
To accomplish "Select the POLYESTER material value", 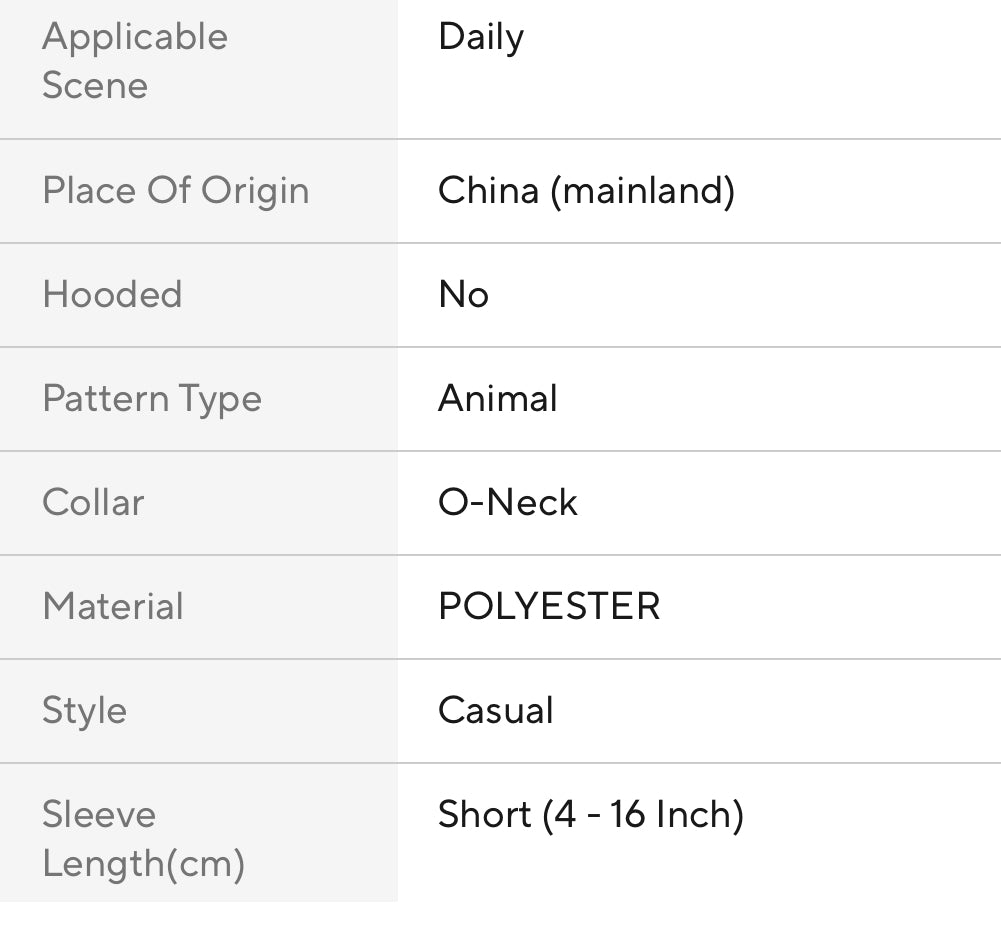I will coord(549,606).
